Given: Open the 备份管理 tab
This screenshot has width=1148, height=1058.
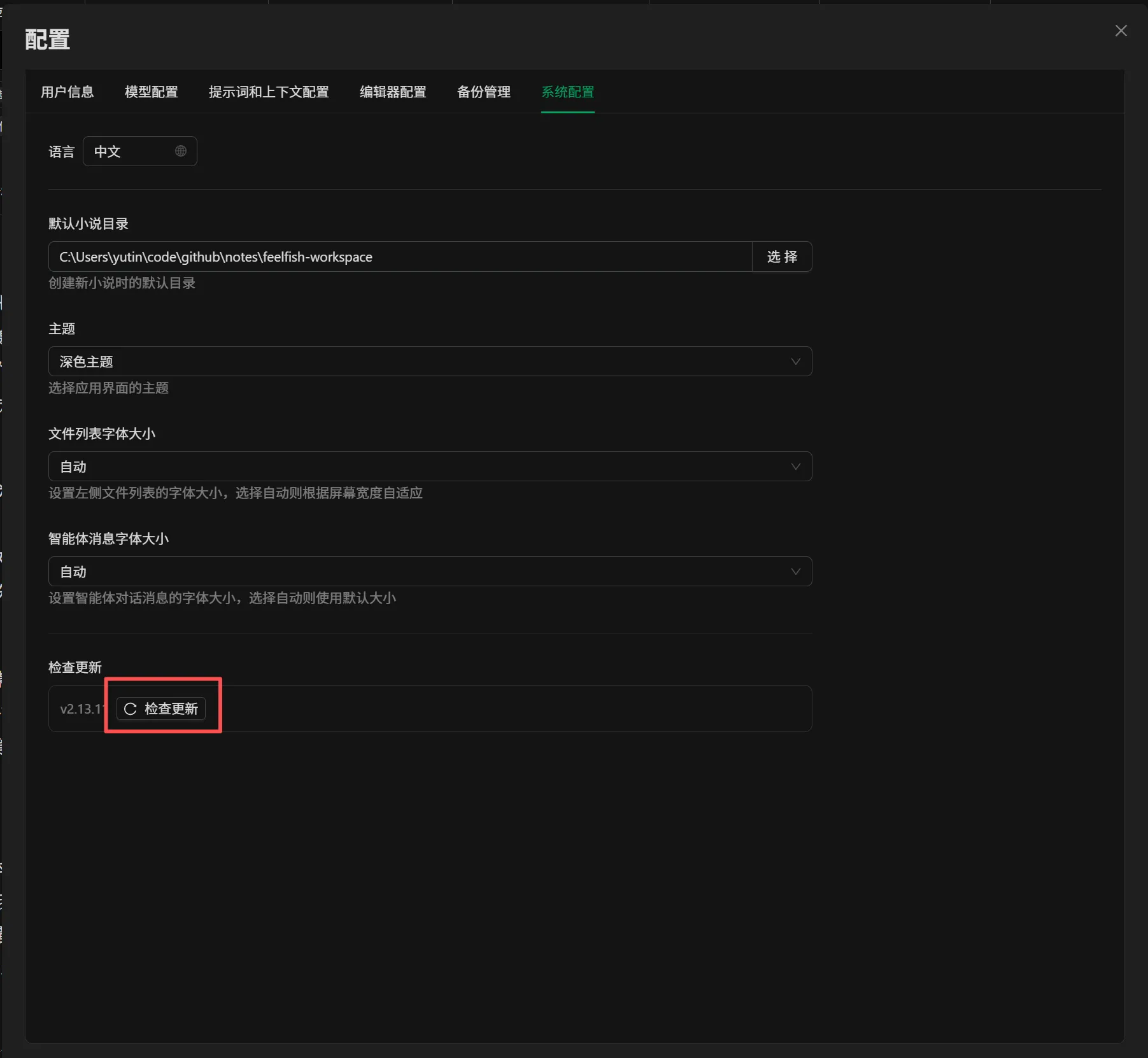Looking at the screenshot, I should (x=484, y=92).
